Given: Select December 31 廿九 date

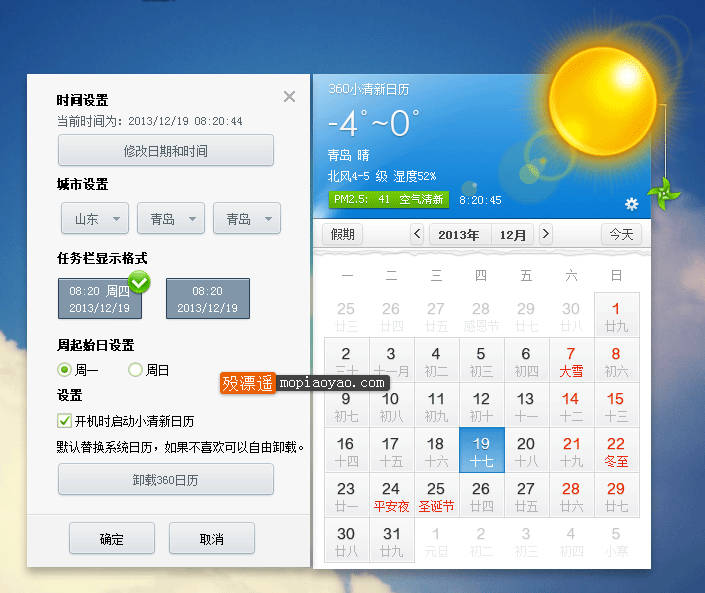Looking at the screenshot, I should [392, 540].
